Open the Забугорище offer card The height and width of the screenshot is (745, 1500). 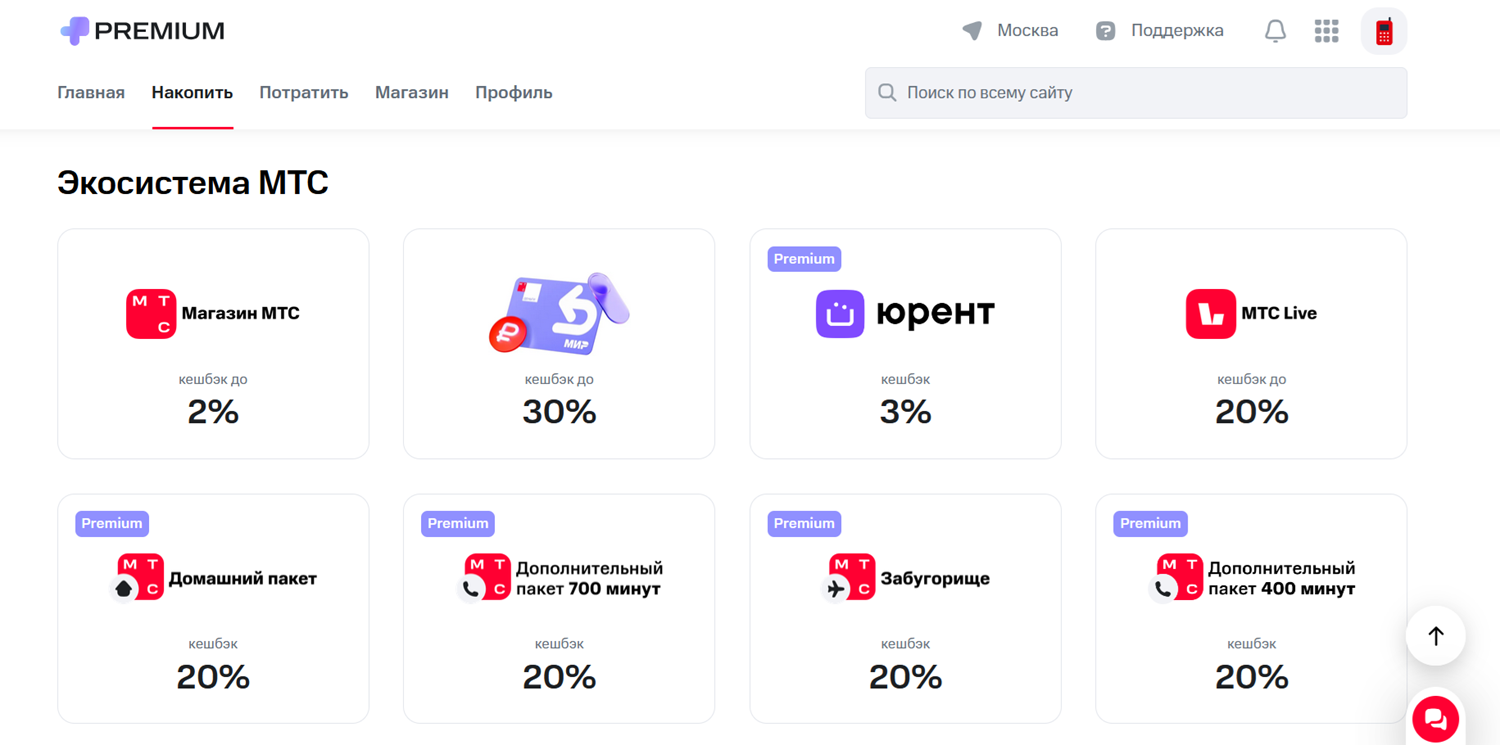pos(905,608)
